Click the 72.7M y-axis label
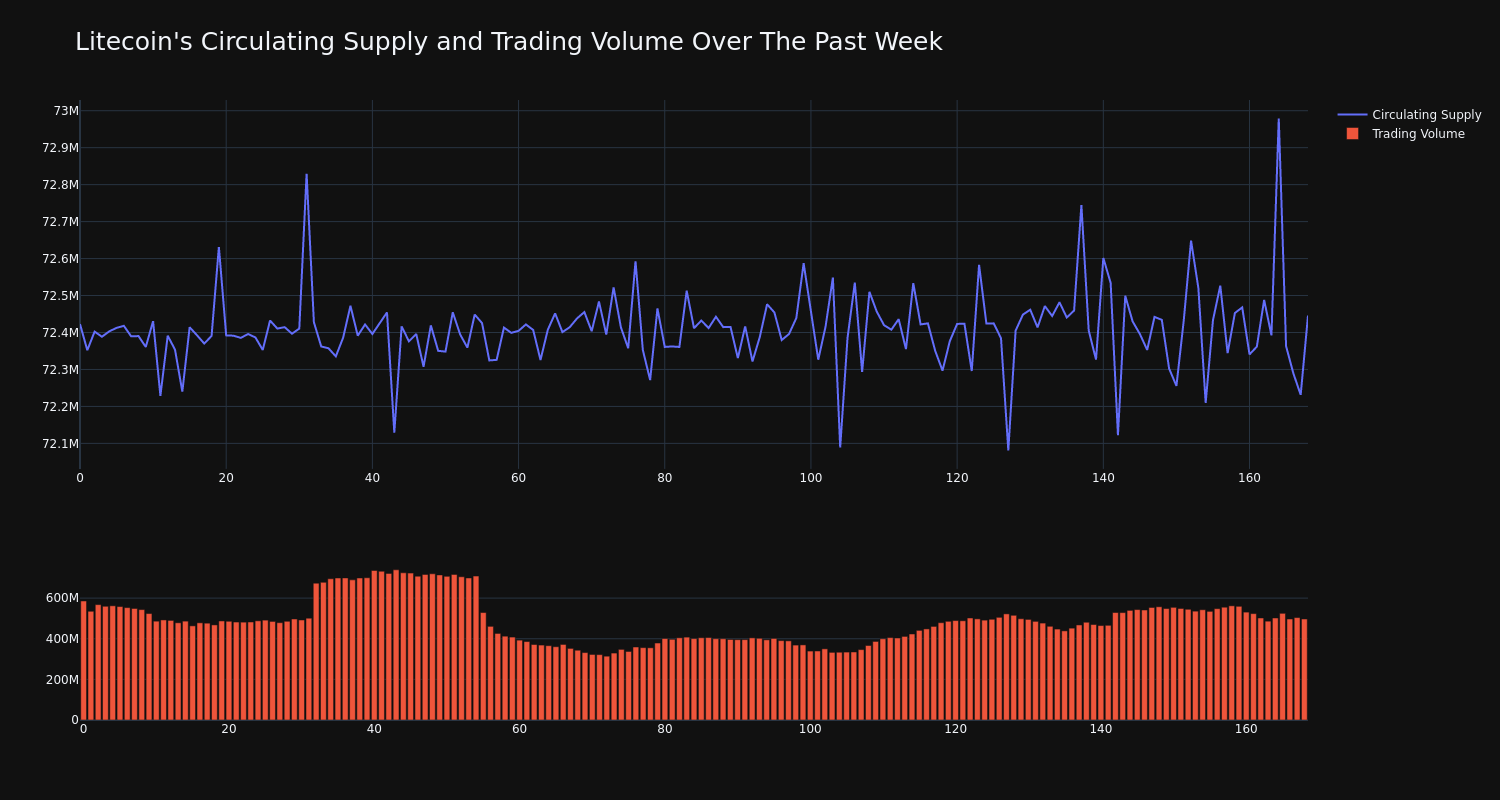This screenshot has height=800, width=1500. 60,222
